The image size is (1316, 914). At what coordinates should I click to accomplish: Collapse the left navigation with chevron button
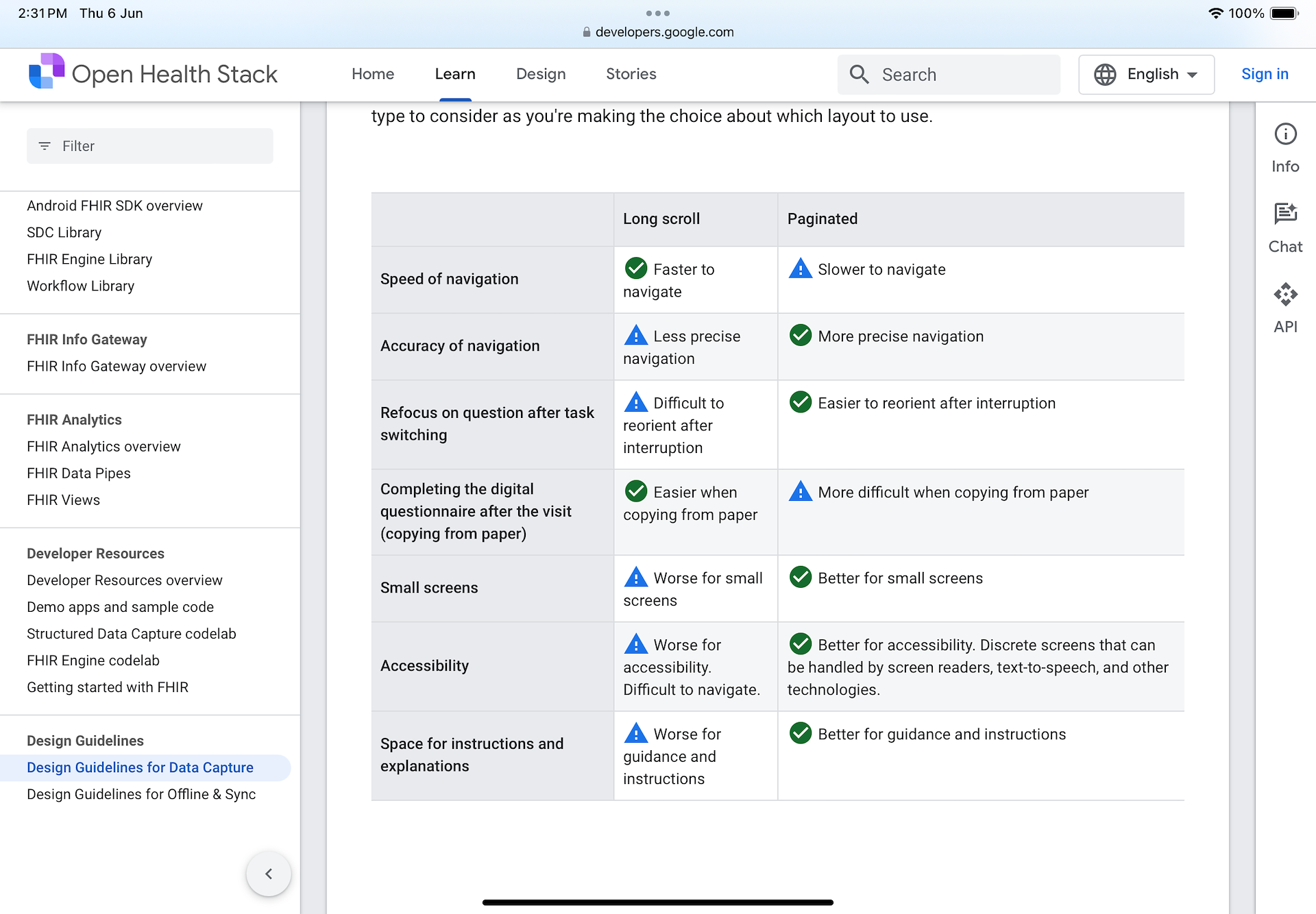coord(269,874)
